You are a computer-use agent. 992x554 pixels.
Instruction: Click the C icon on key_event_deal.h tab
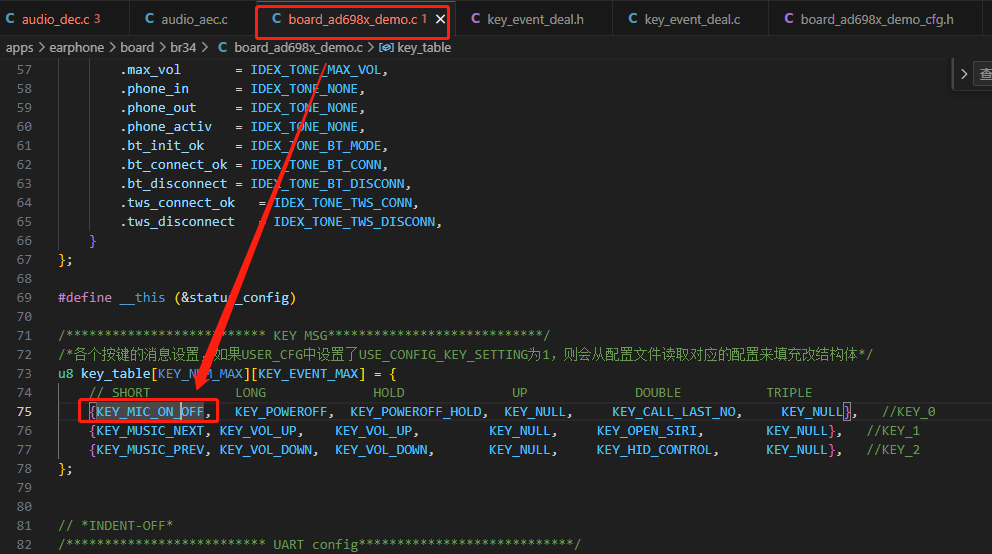click(476, 19)
